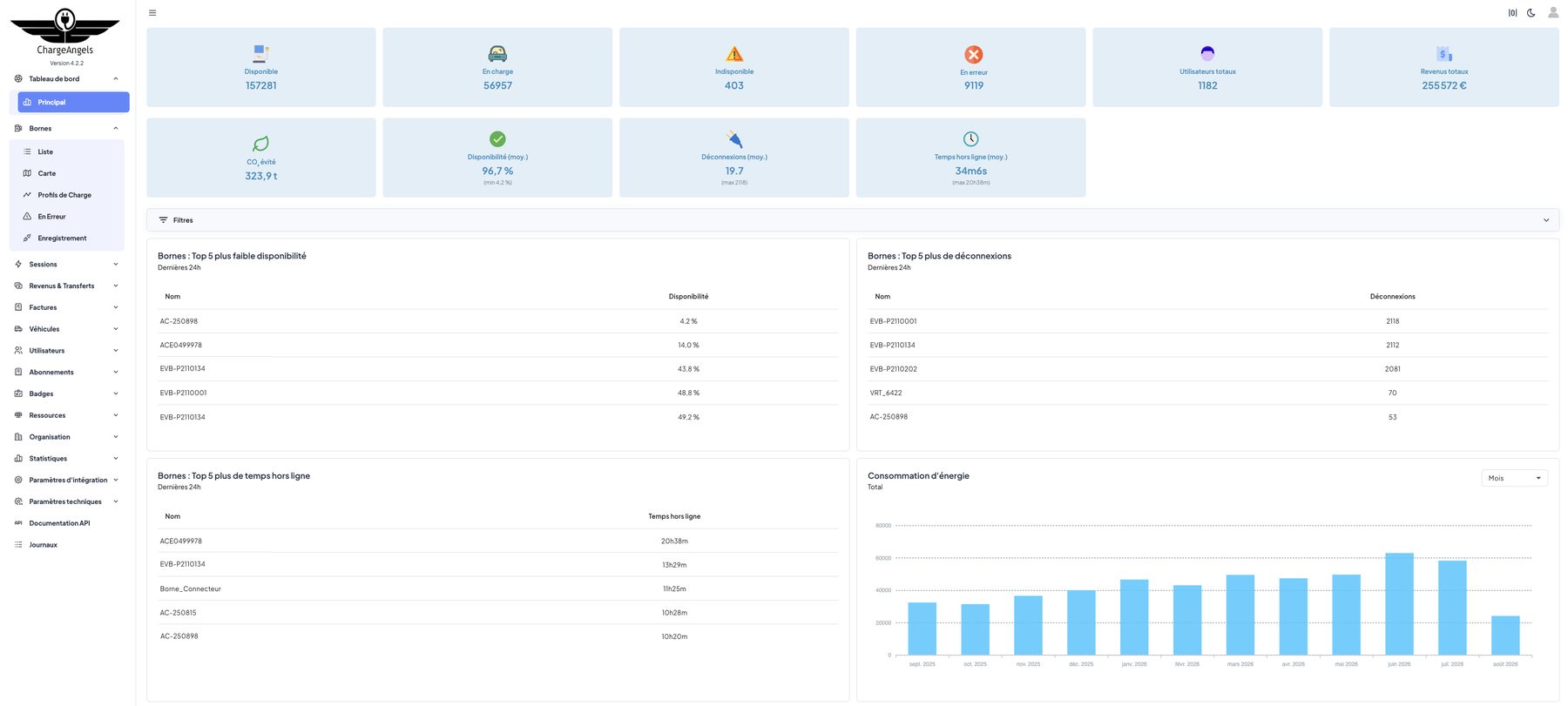Screen dimensions: 1568x706
Task: Select Principal in the sidebar
Action: [x=74, y=102]
